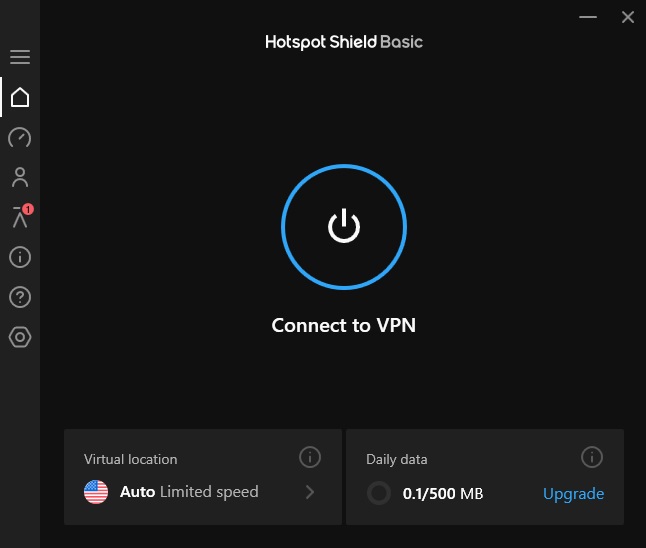Go to the Home view
This screenshot has width=646, height=548.
[x=20, y=97]
